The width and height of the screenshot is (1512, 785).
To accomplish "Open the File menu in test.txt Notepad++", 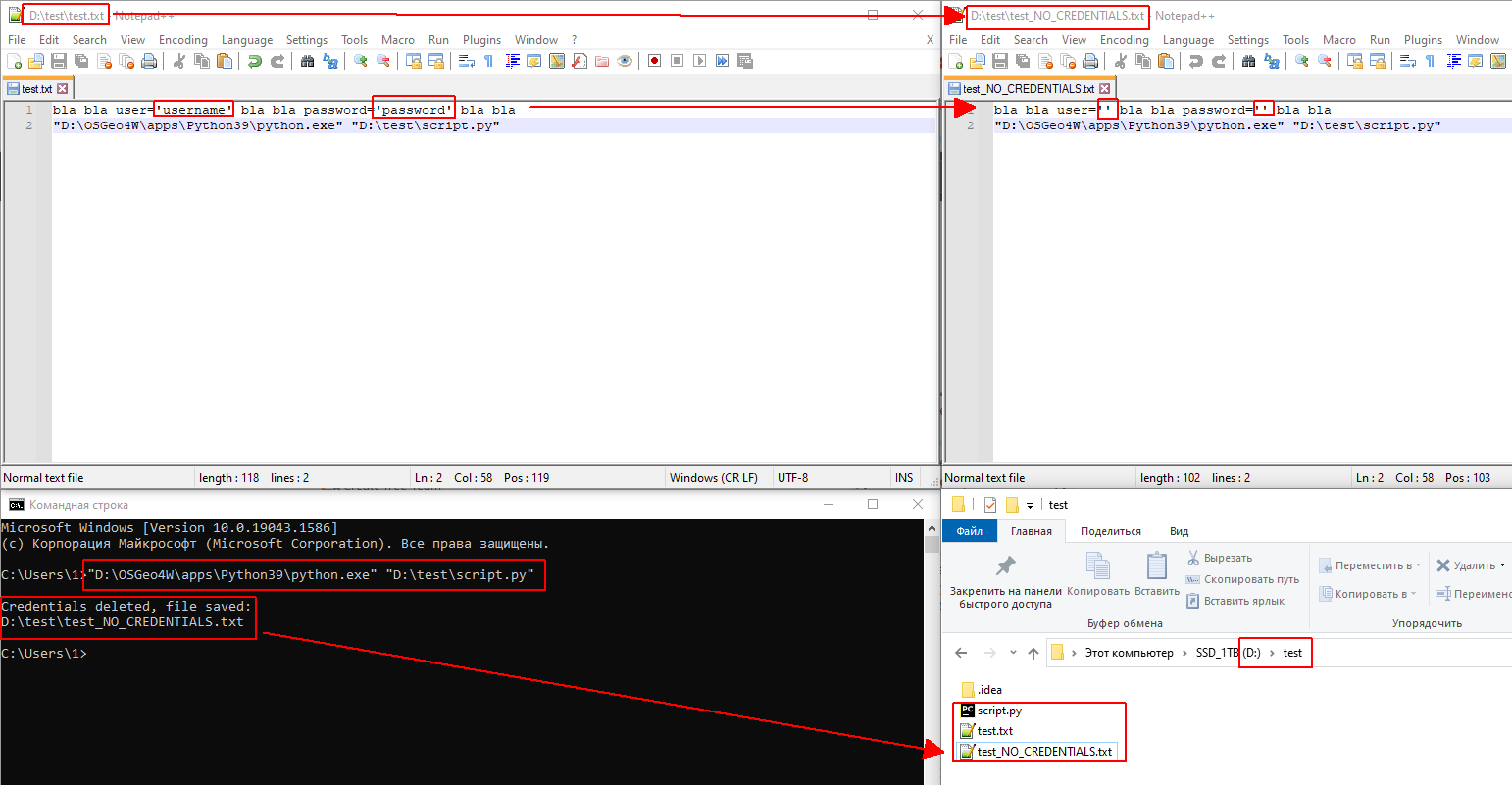I will (x=17, y=40).
